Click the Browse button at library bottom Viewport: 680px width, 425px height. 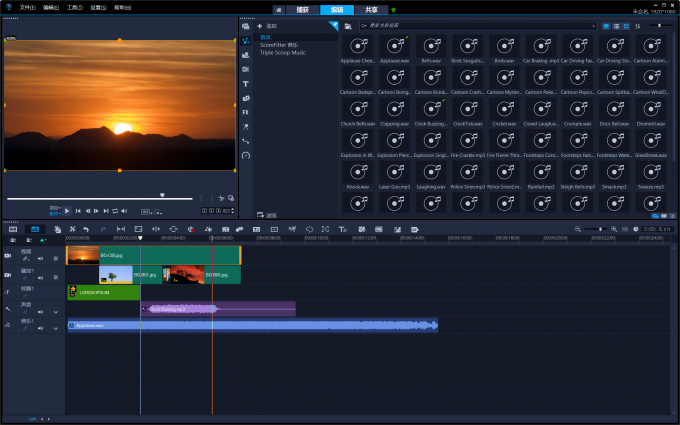[x=267, y=215]
